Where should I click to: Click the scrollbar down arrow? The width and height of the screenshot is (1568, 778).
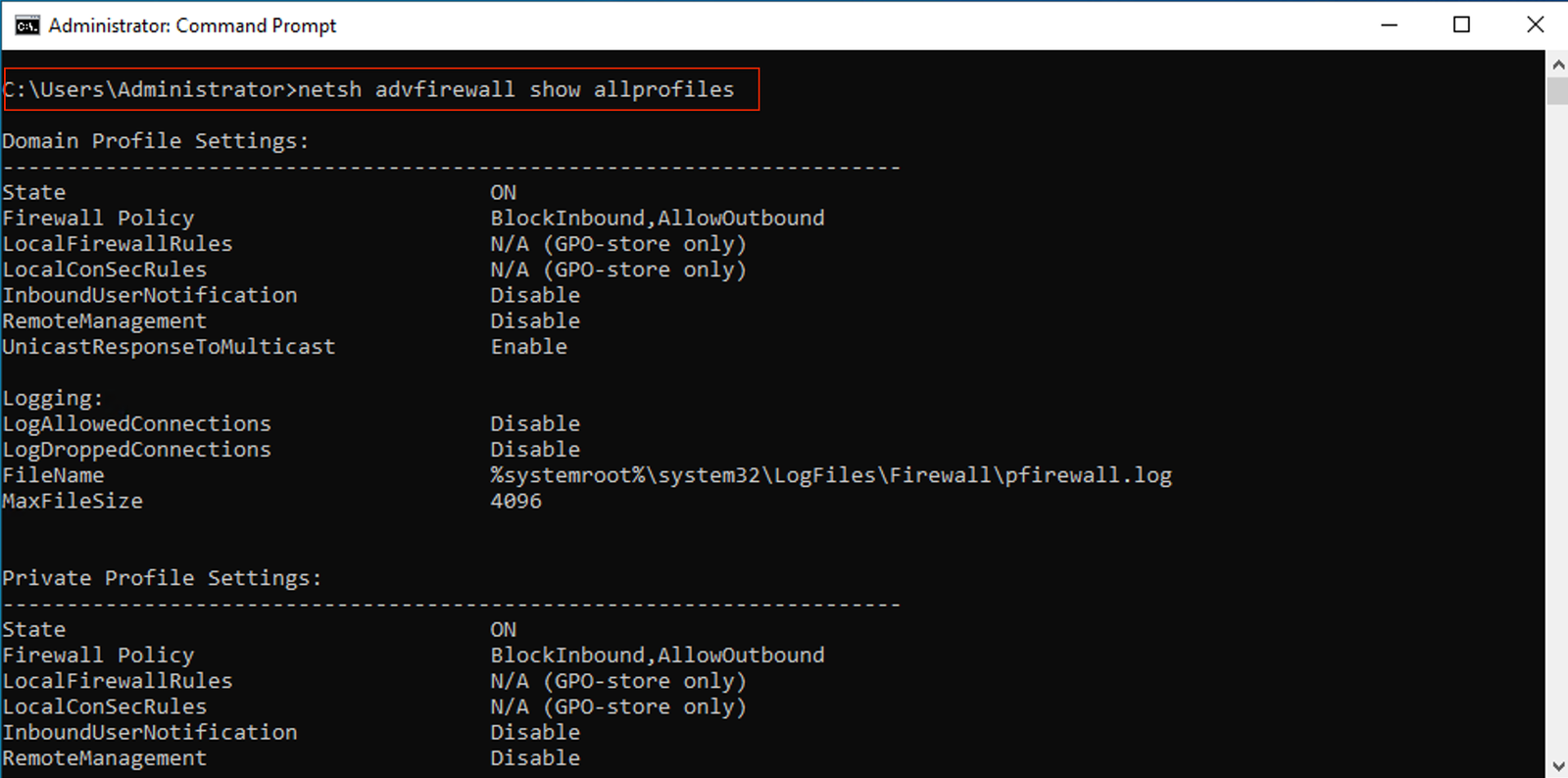coord(1557,763)
